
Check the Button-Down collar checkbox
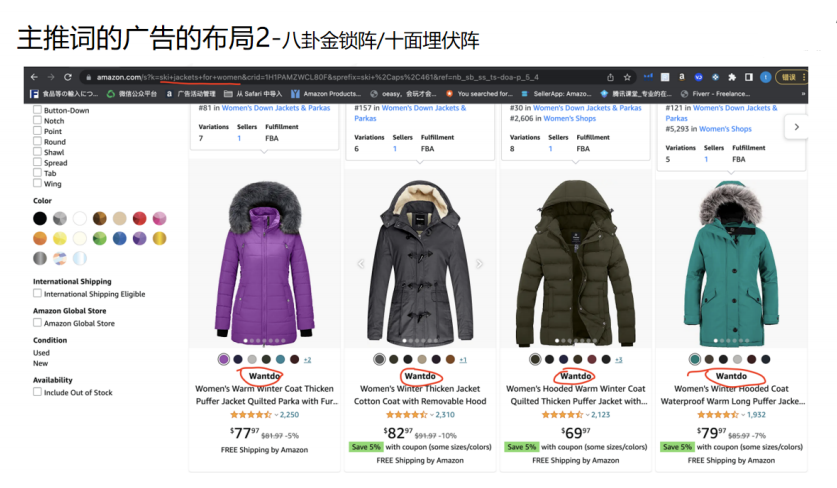tap(37, 109)
